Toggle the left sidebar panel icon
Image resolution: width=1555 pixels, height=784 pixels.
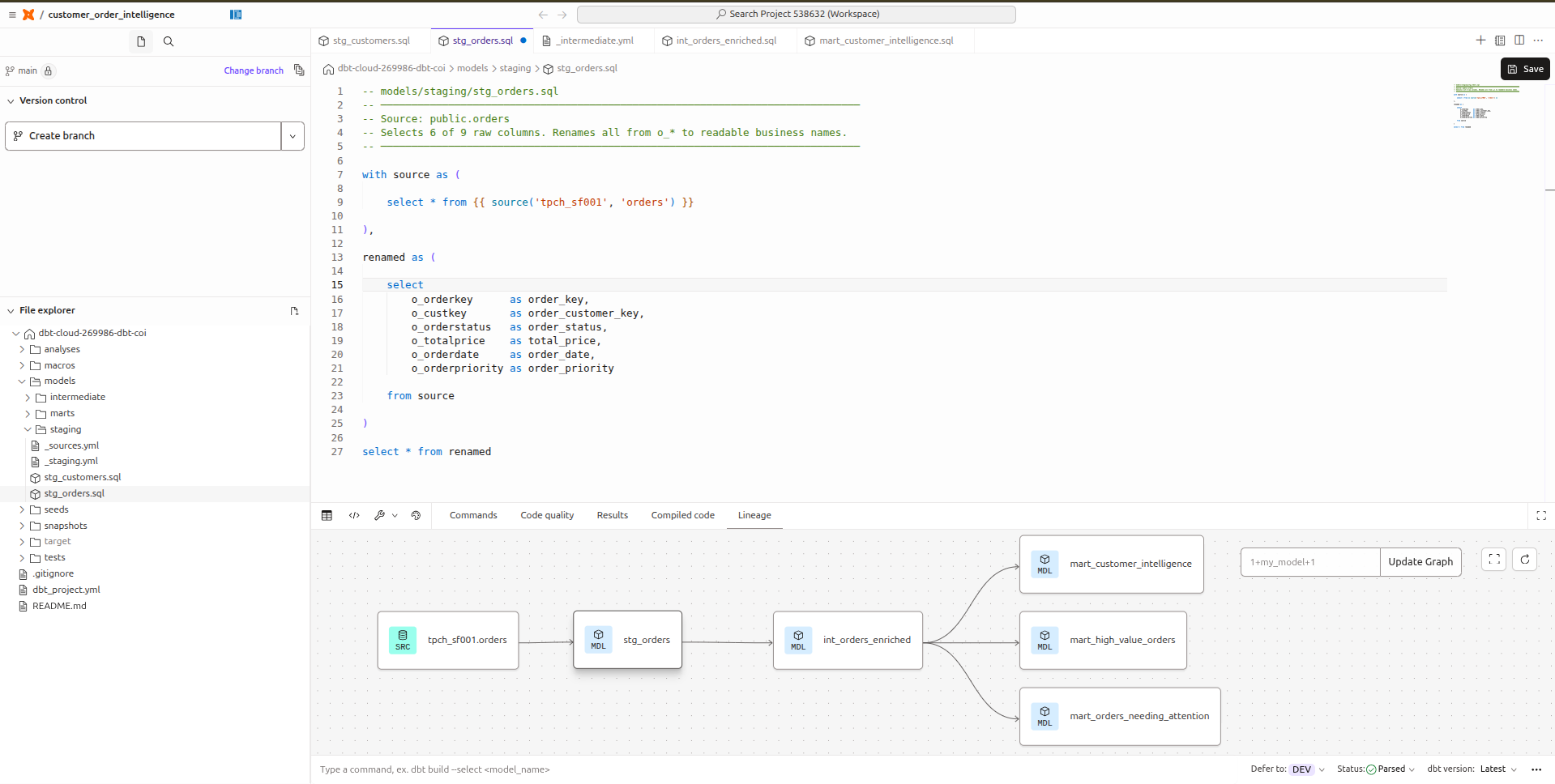tap(236, 15)
